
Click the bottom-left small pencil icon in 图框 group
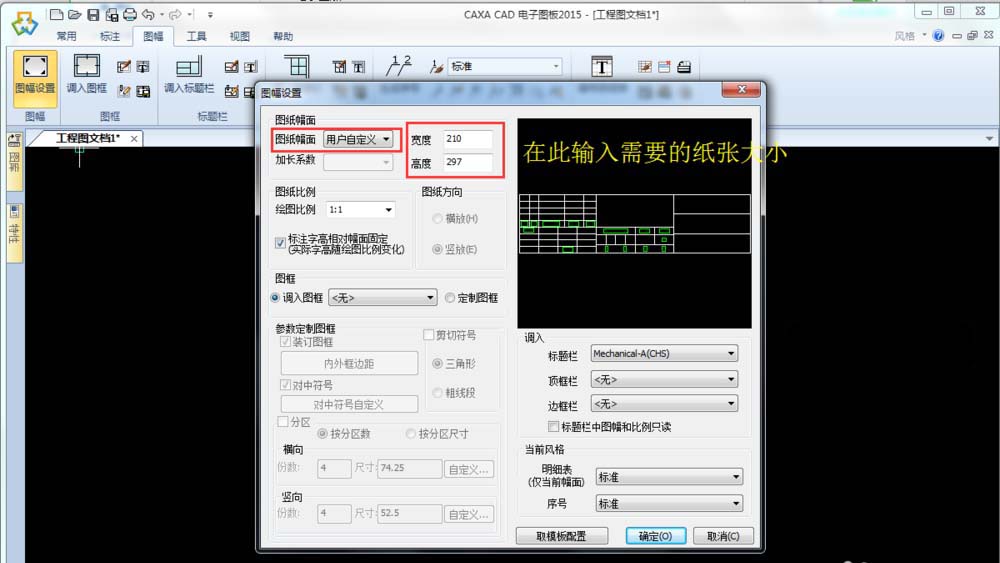pos(124,91)
